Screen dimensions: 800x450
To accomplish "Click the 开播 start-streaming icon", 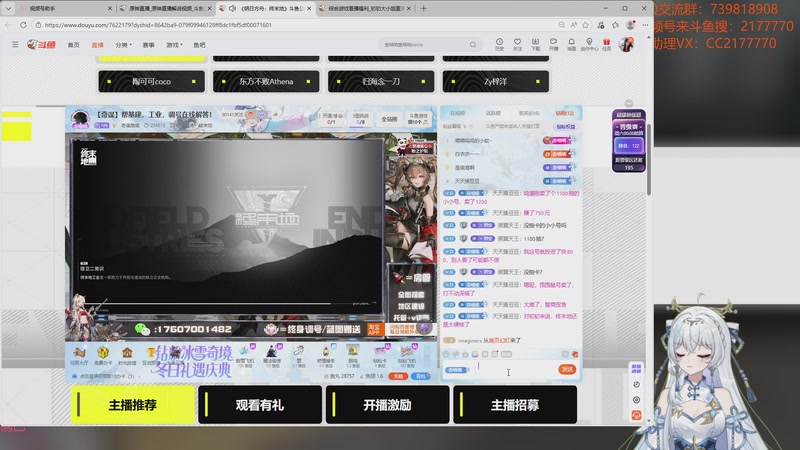I will 554,44.
